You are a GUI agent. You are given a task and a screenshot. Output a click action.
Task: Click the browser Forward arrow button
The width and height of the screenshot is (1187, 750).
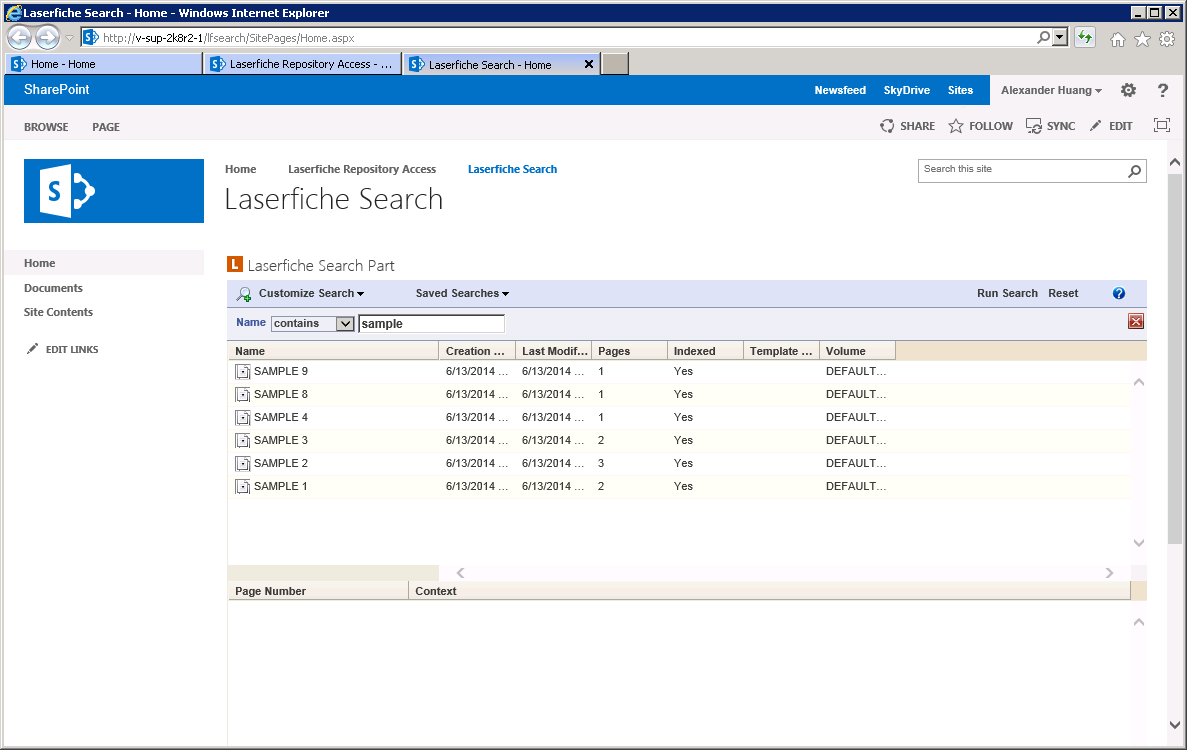pyautogui.click(x=47, y=37)
